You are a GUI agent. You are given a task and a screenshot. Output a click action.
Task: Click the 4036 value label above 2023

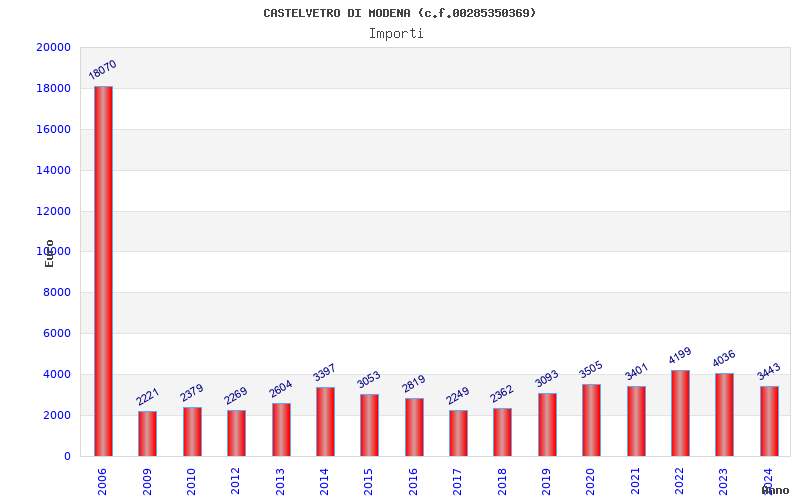click(723, 358)
